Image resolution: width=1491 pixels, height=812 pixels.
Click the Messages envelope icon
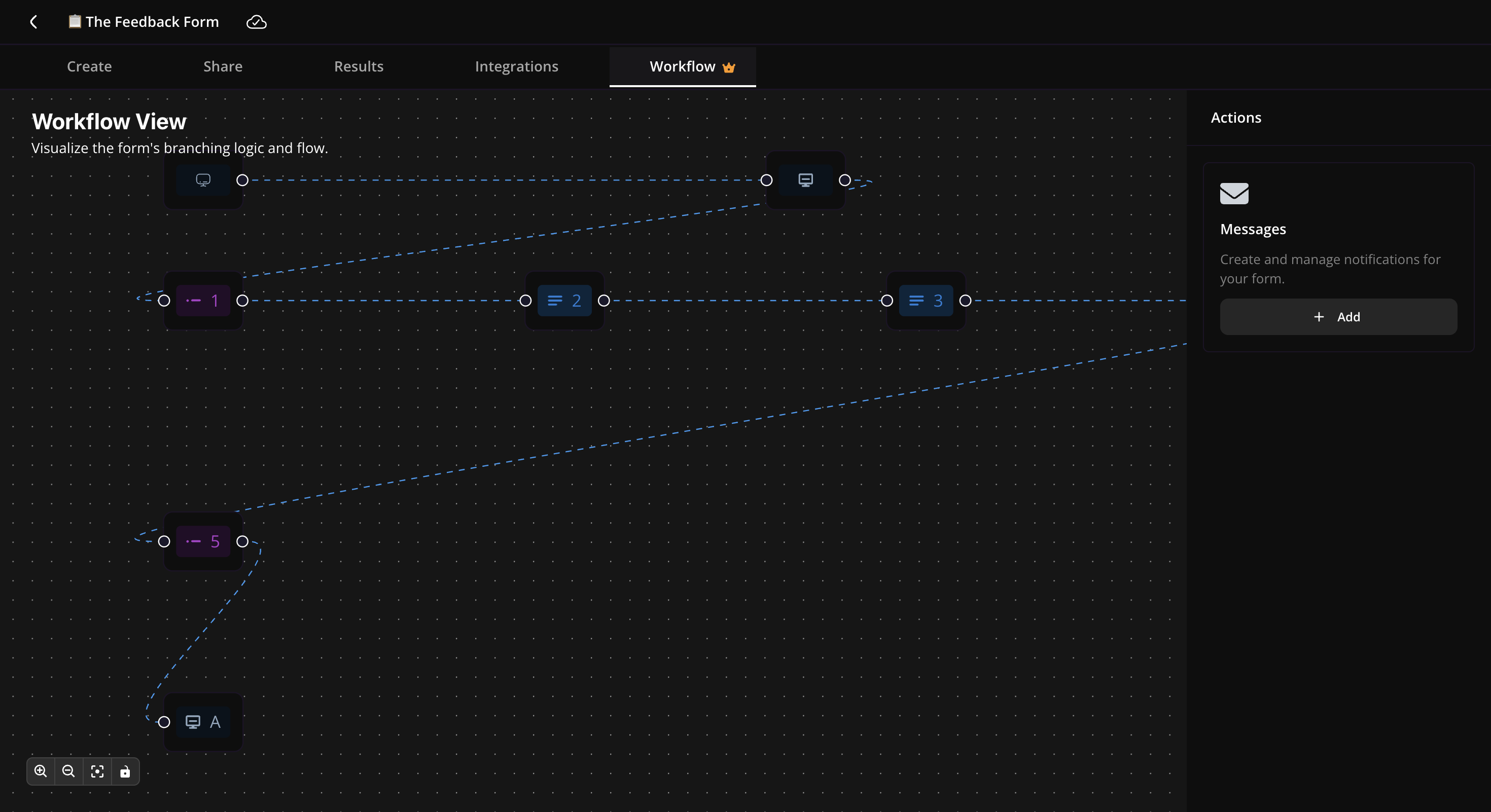[x=1234, y=194]
